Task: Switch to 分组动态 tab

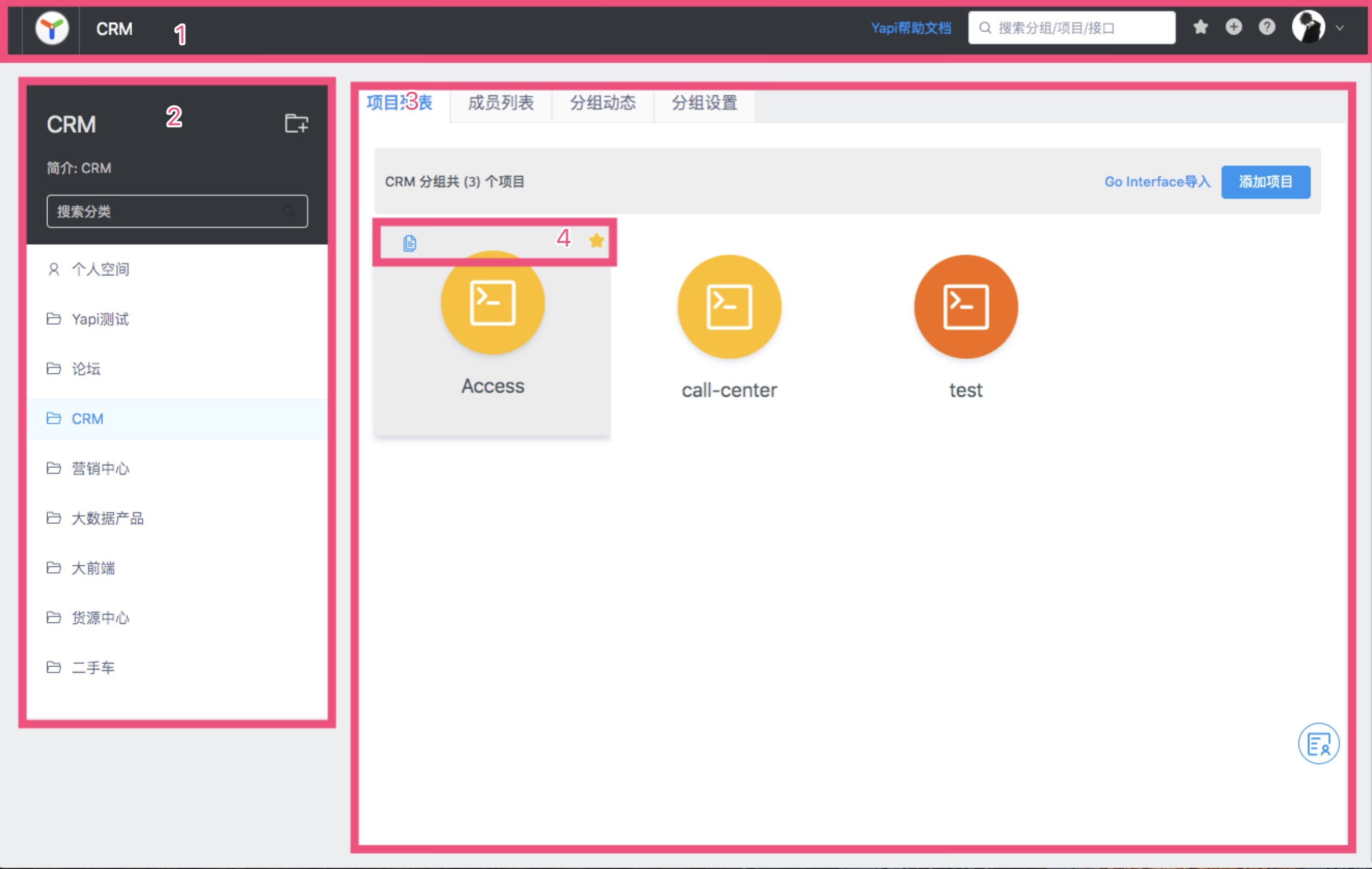Action: [603, 103]
